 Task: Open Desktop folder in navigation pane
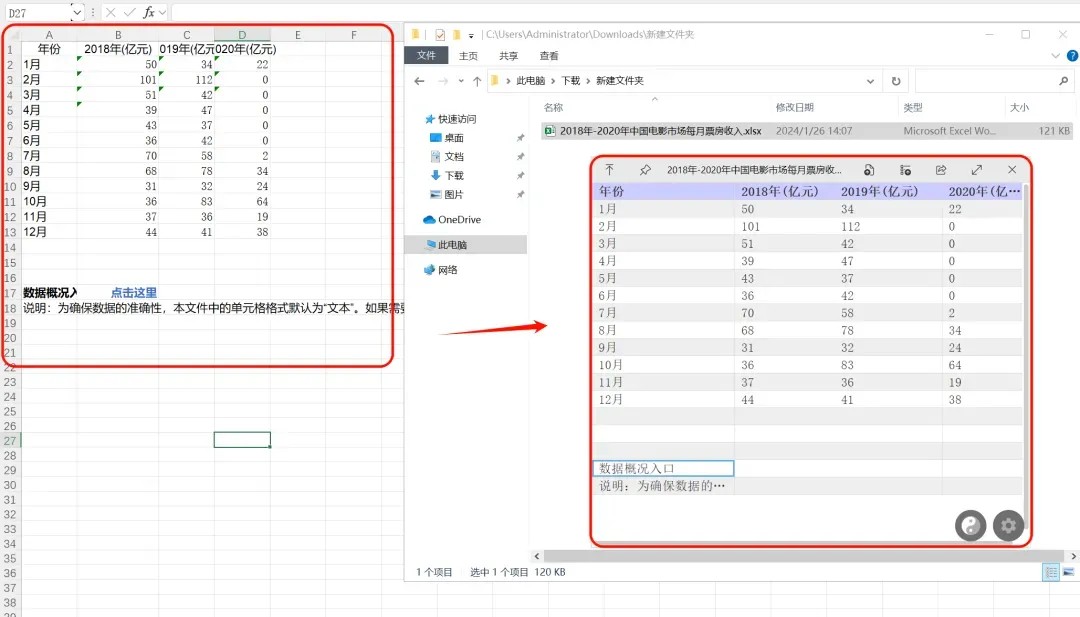[x=446, y=138]
